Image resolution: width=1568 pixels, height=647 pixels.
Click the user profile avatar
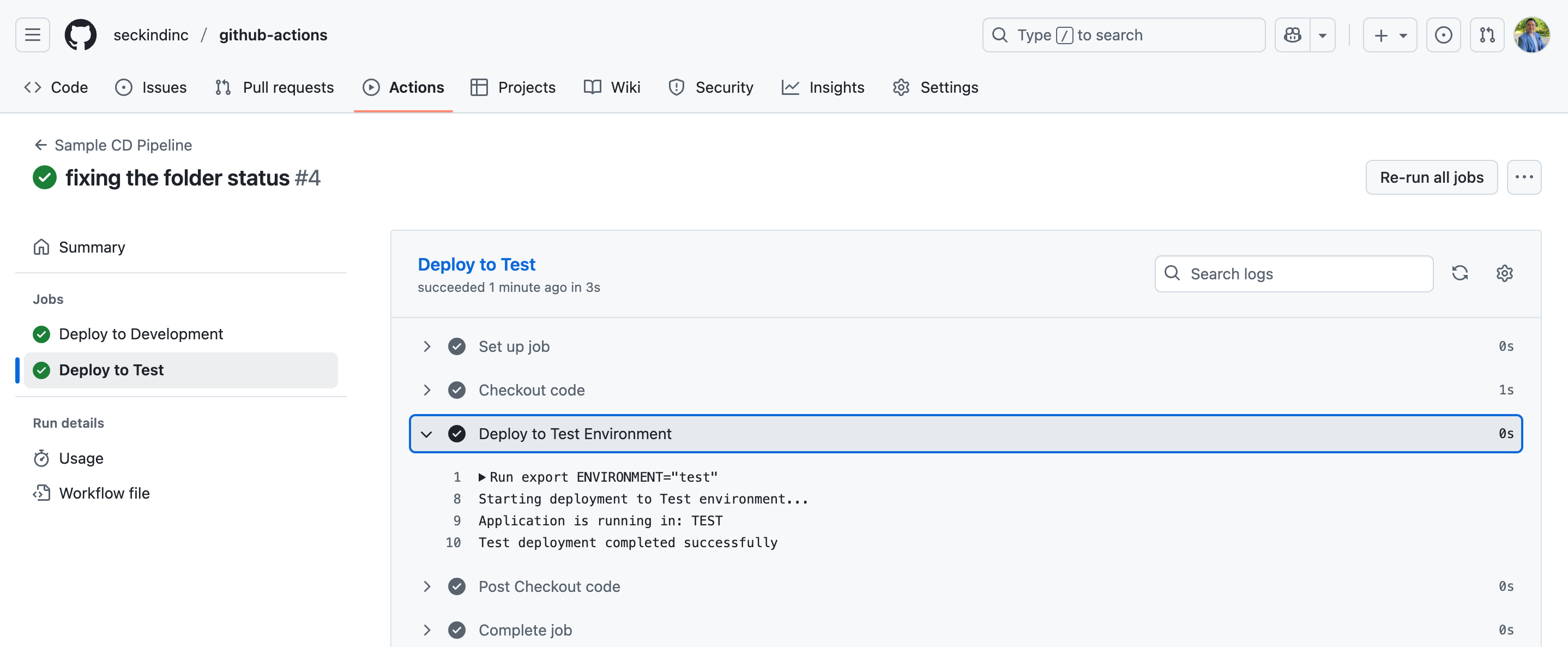pyautogui.click(x=1531, y=35)
